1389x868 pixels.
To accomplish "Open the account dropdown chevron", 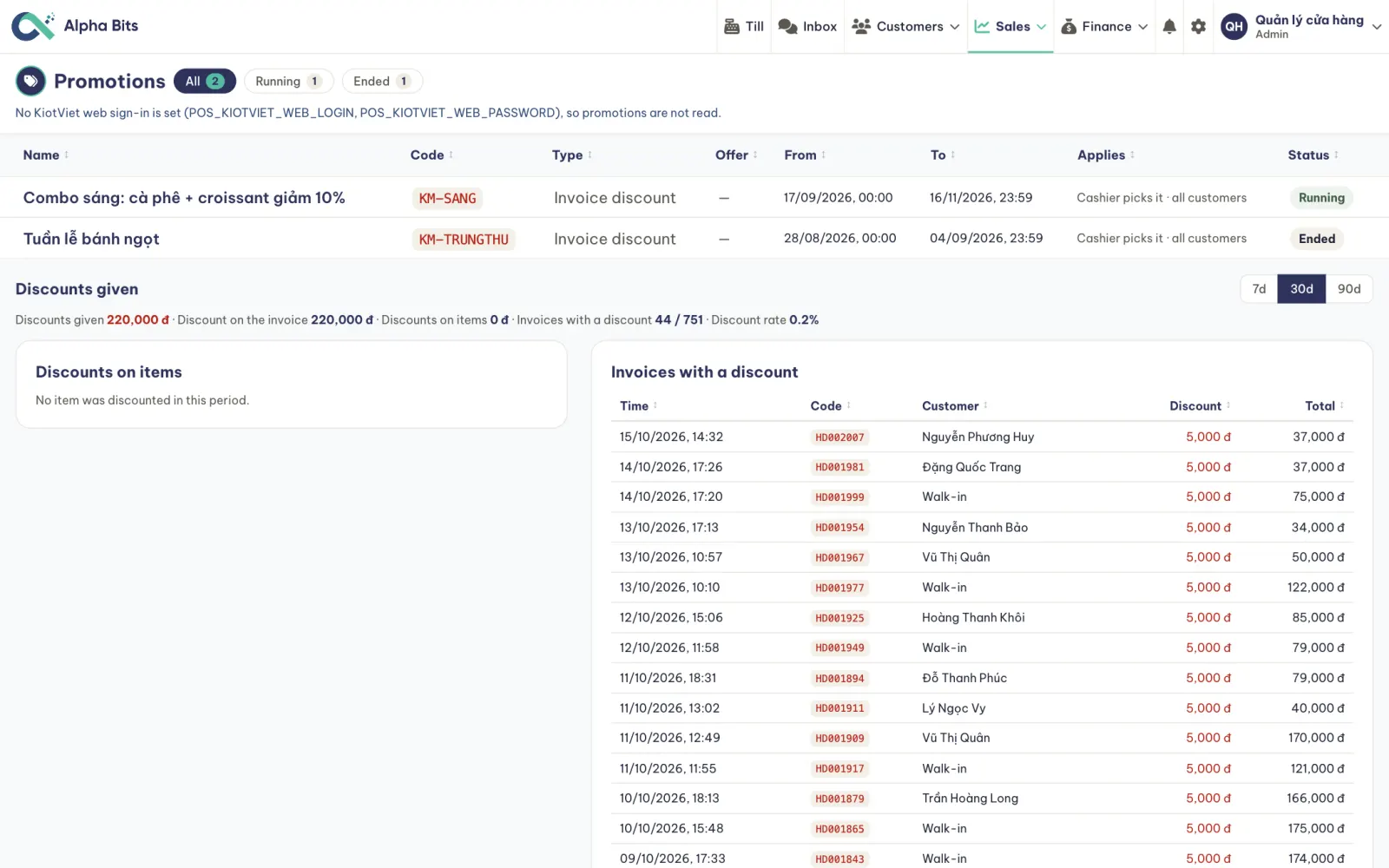I will click(x=1376, y=27).
